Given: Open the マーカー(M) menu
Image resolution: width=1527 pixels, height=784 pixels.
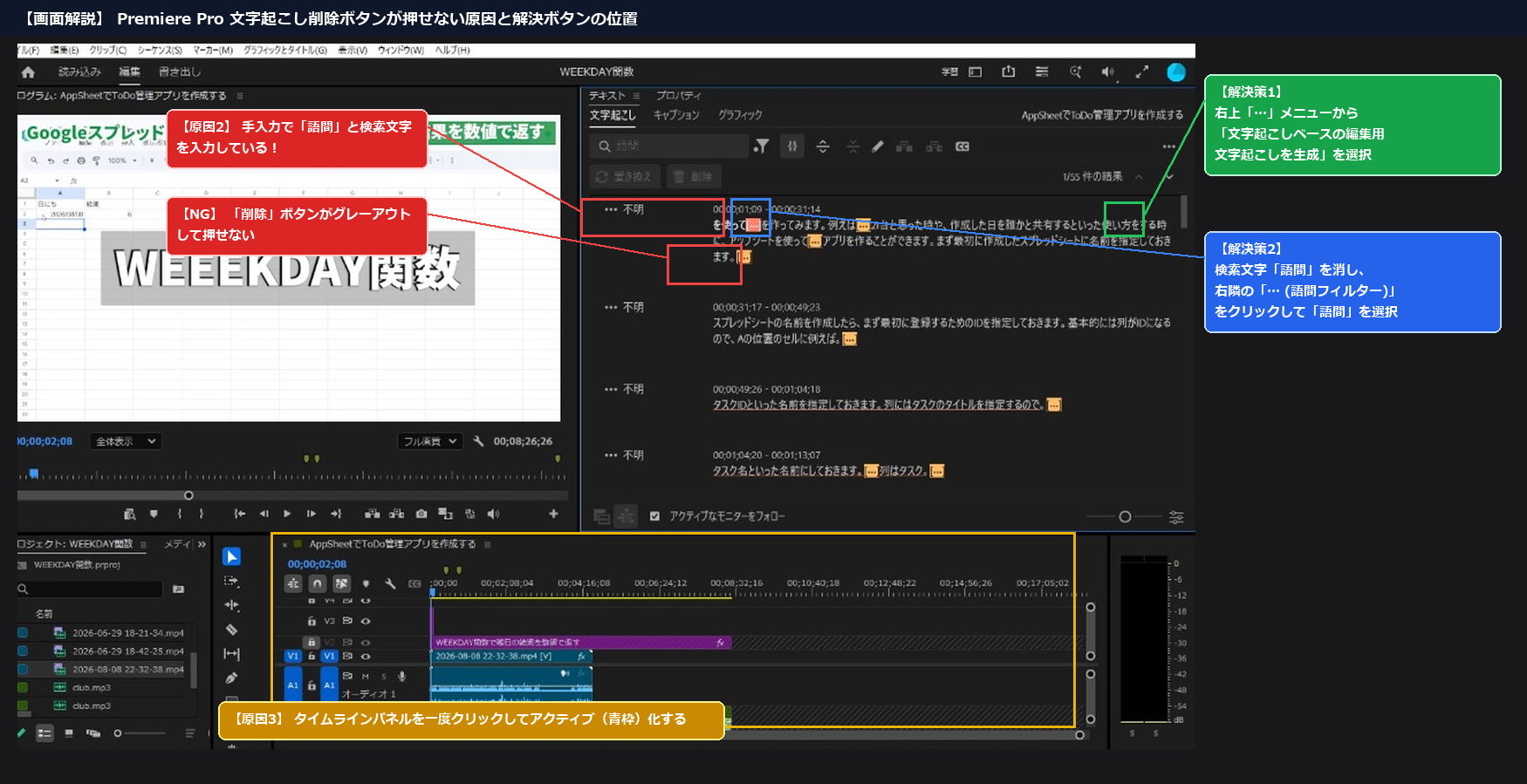Looking at the screenshot, I should click(x=213, y=50).
